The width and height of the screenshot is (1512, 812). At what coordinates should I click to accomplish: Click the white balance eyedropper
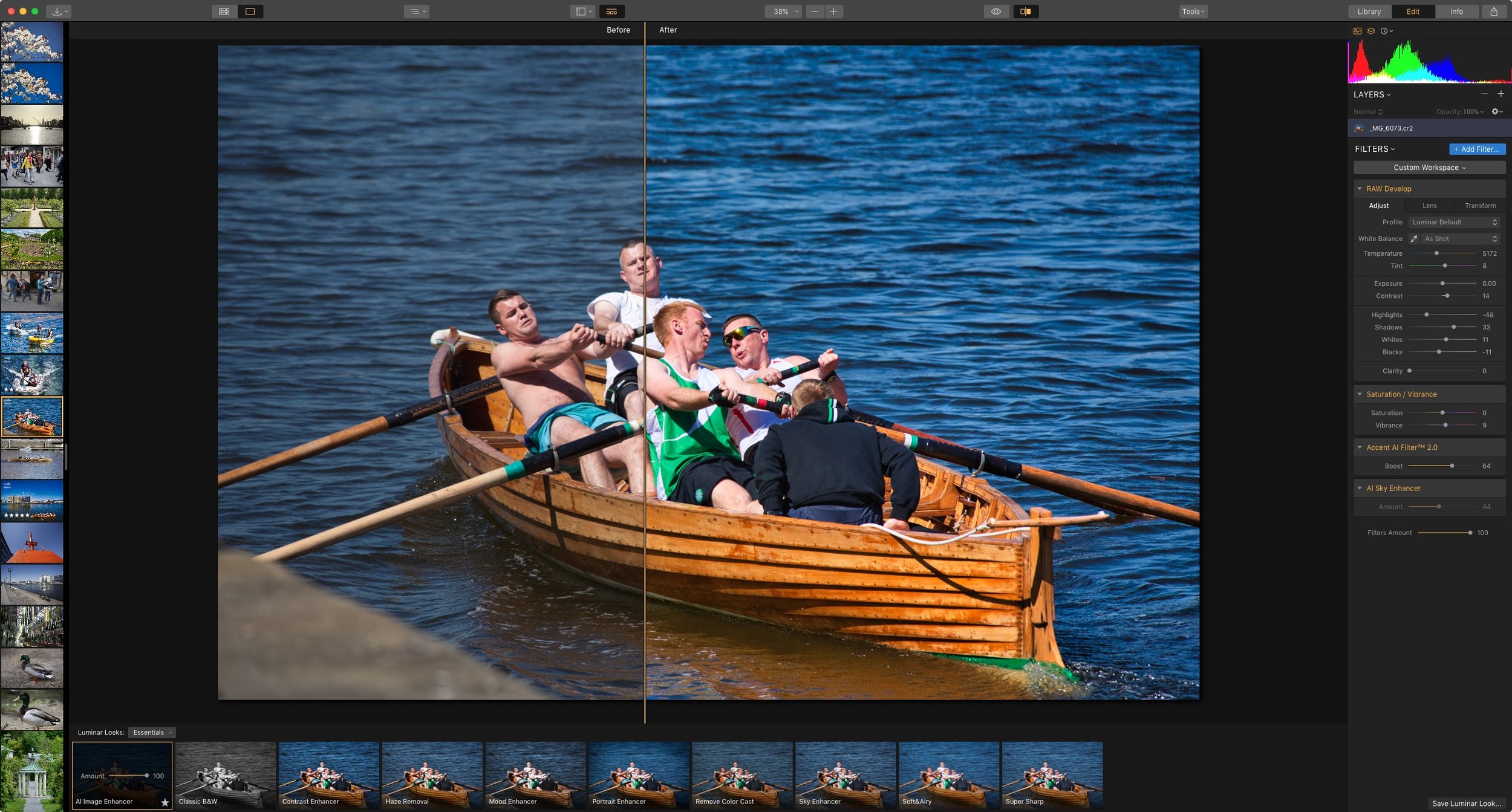(1413, 239)
